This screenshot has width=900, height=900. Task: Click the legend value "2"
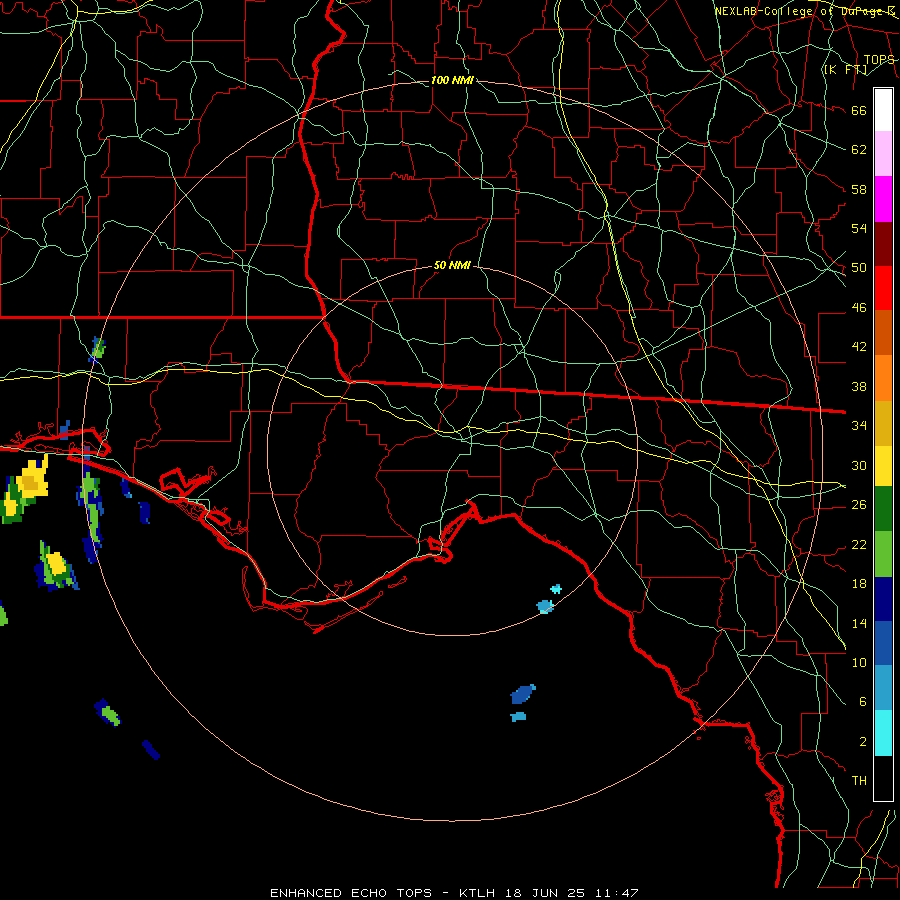click(x=862, y=741)
